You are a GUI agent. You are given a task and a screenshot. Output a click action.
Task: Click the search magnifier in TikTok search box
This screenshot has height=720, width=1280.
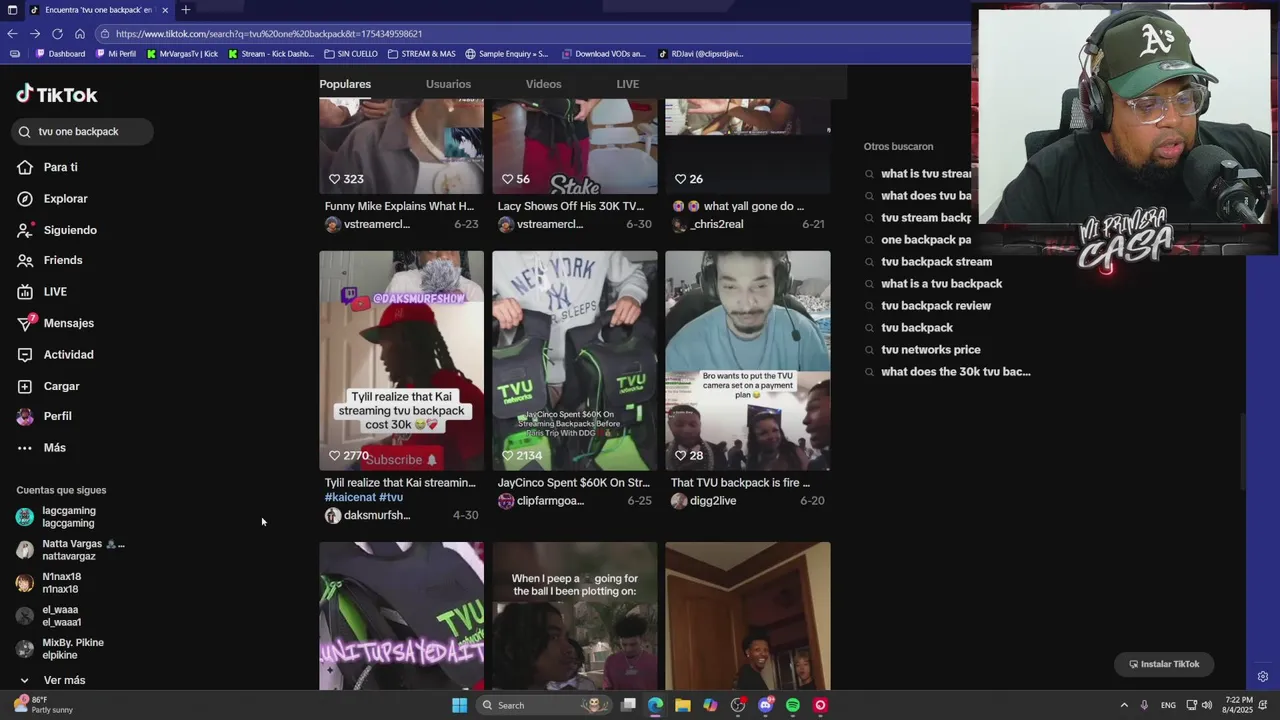coord(25,132)
